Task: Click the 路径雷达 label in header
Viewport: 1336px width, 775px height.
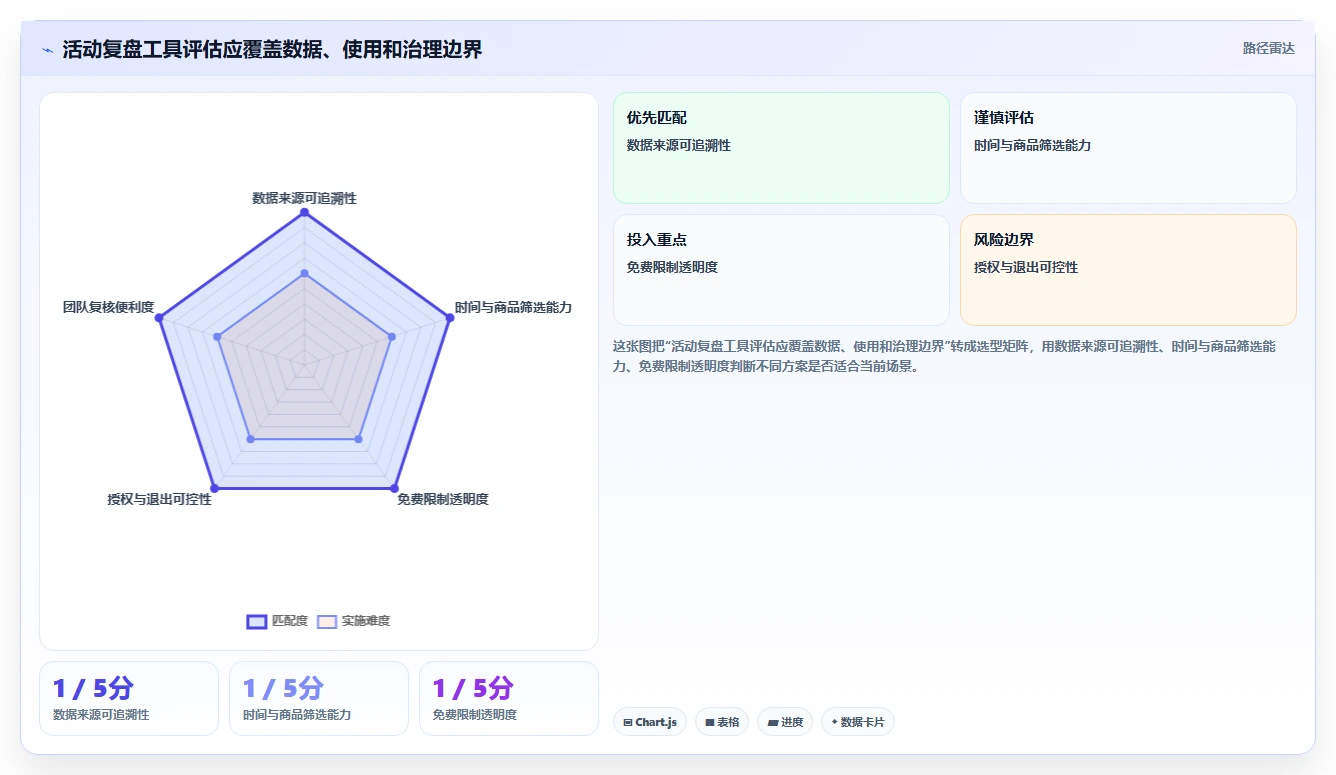Action: [1268, 48]
